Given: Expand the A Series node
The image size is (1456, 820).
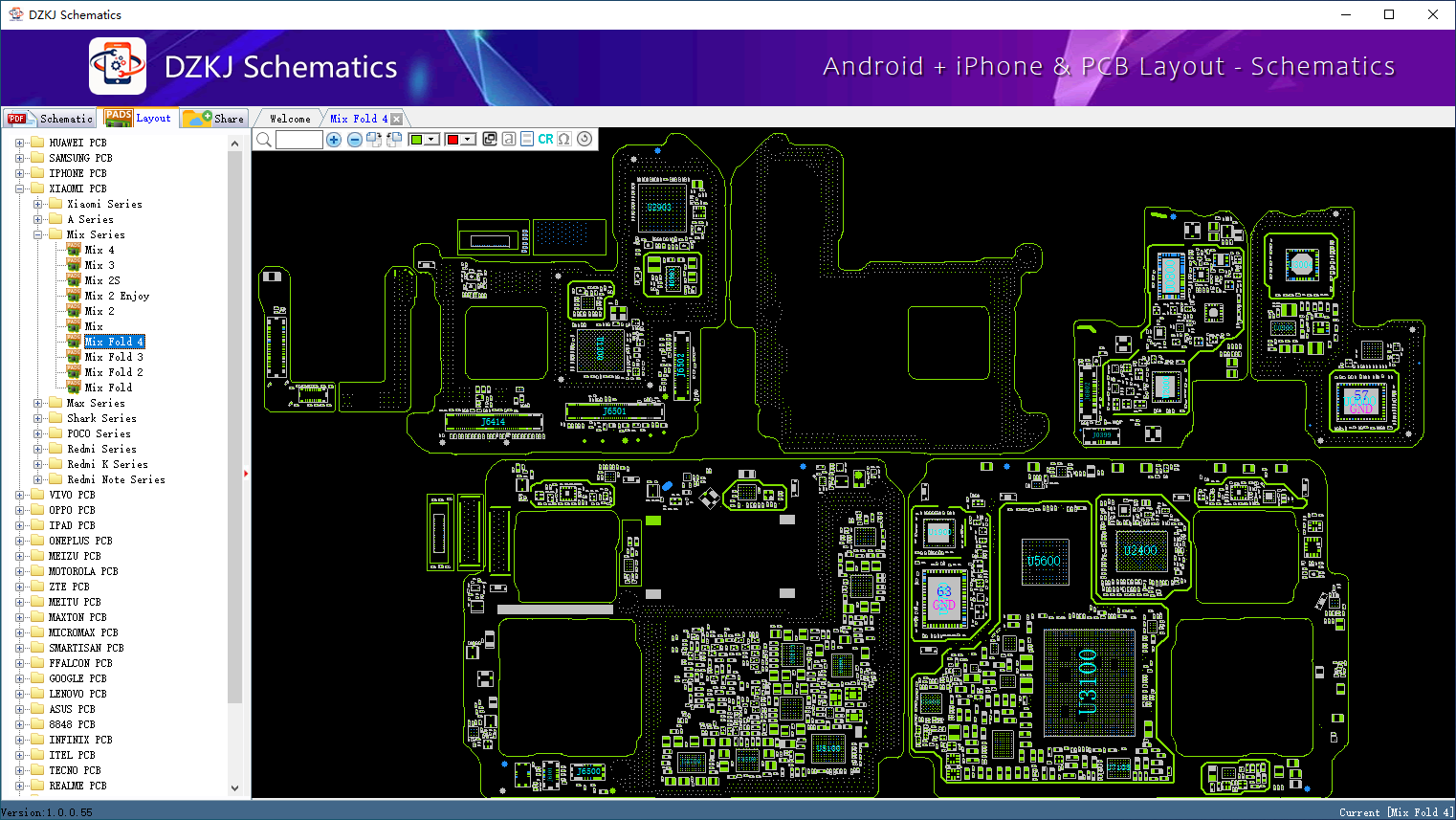Looking at the screenshot, I should coord(38,219).
